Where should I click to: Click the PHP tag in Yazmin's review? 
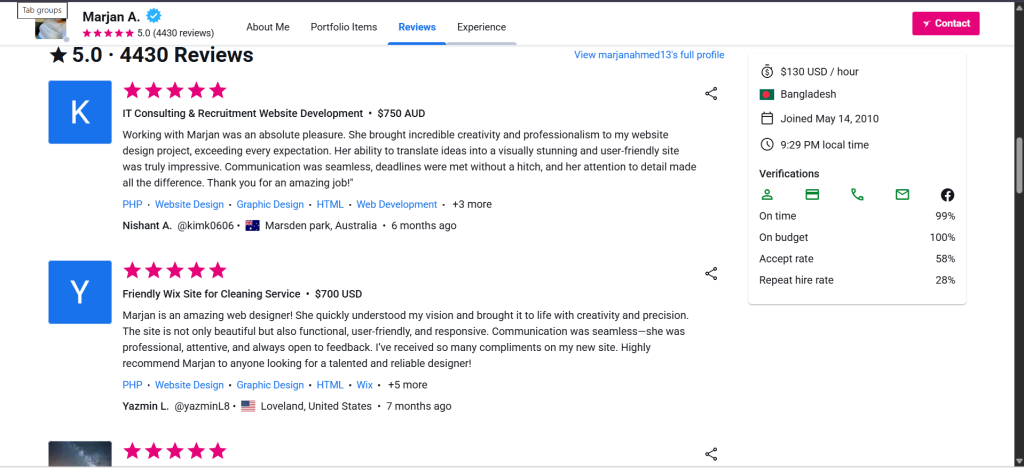133,384
